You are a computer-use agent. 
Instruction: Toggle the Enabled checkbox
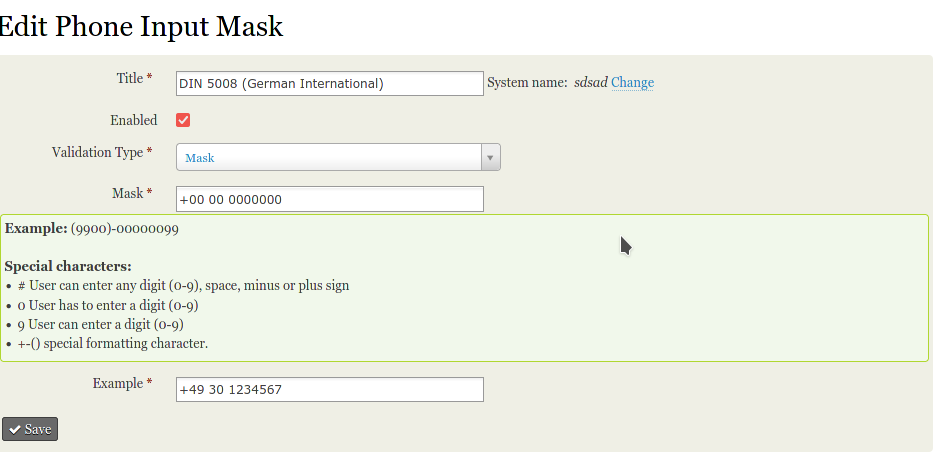tap(183, 120)
